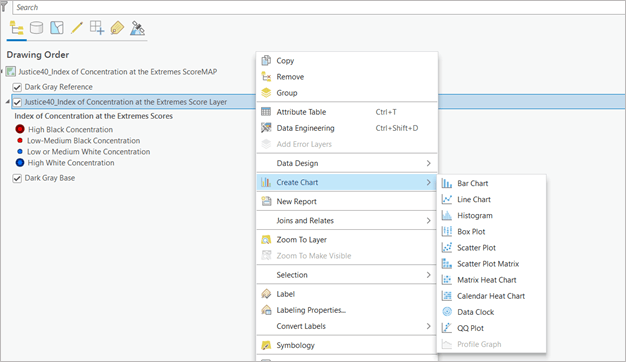Click the Index of Concentration at the Extremes Scores heading
The height and width of the screenshot is (362, 626).
click(93, 116)
